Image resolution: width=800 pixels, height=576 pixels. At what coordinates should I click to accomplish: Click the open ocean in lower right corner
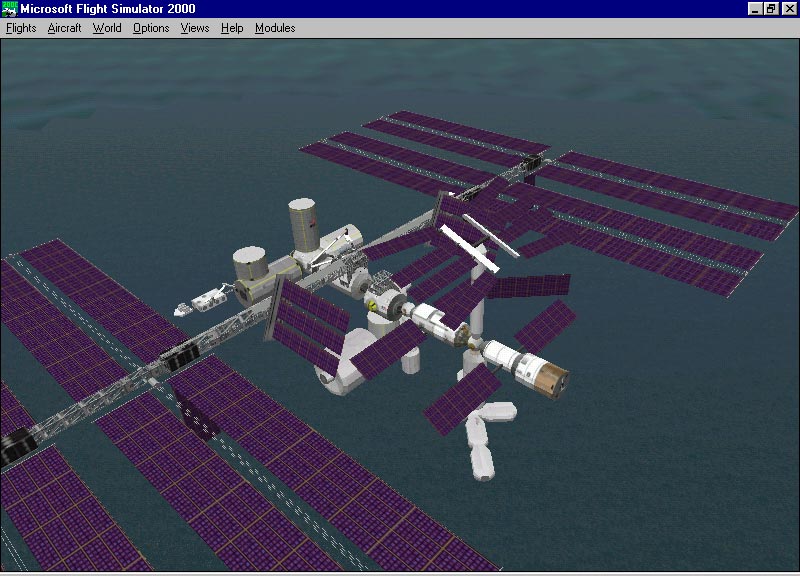click(700, 500)
